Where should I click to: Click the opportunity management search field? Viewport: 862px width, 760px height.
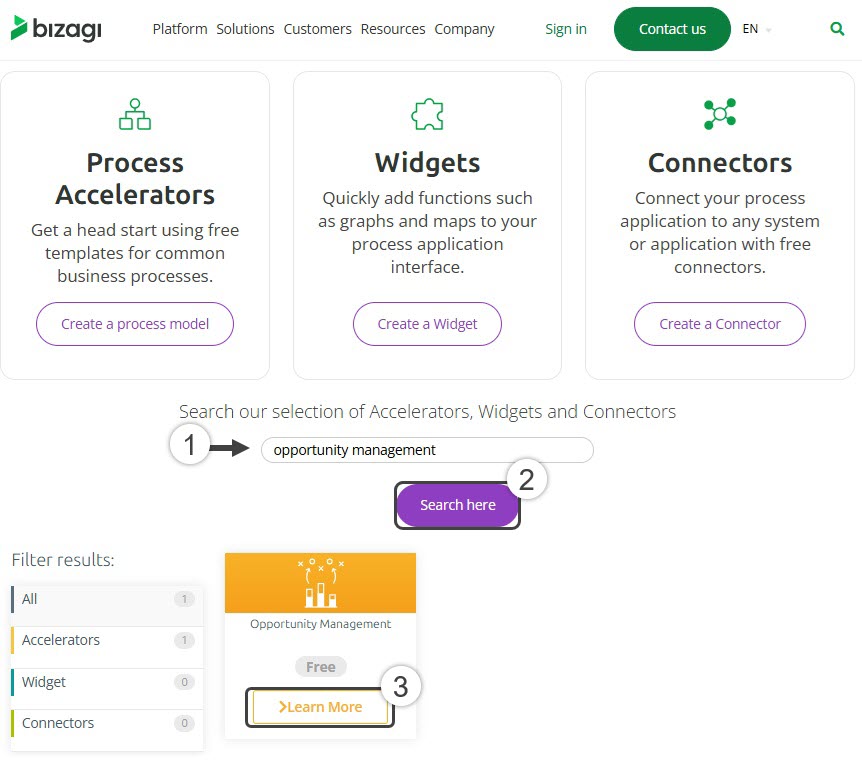point(427,450)
